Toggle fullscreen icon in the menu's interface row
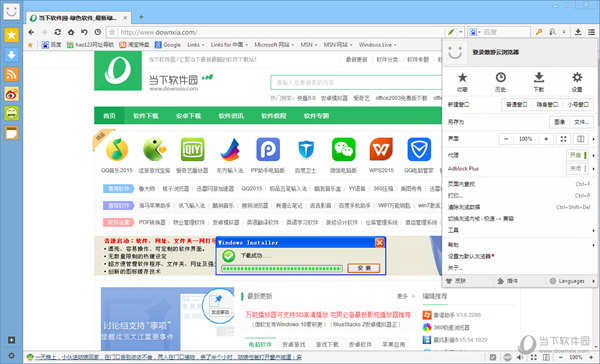This screenshot has width=600, height=364. click(x=563, y=139)
